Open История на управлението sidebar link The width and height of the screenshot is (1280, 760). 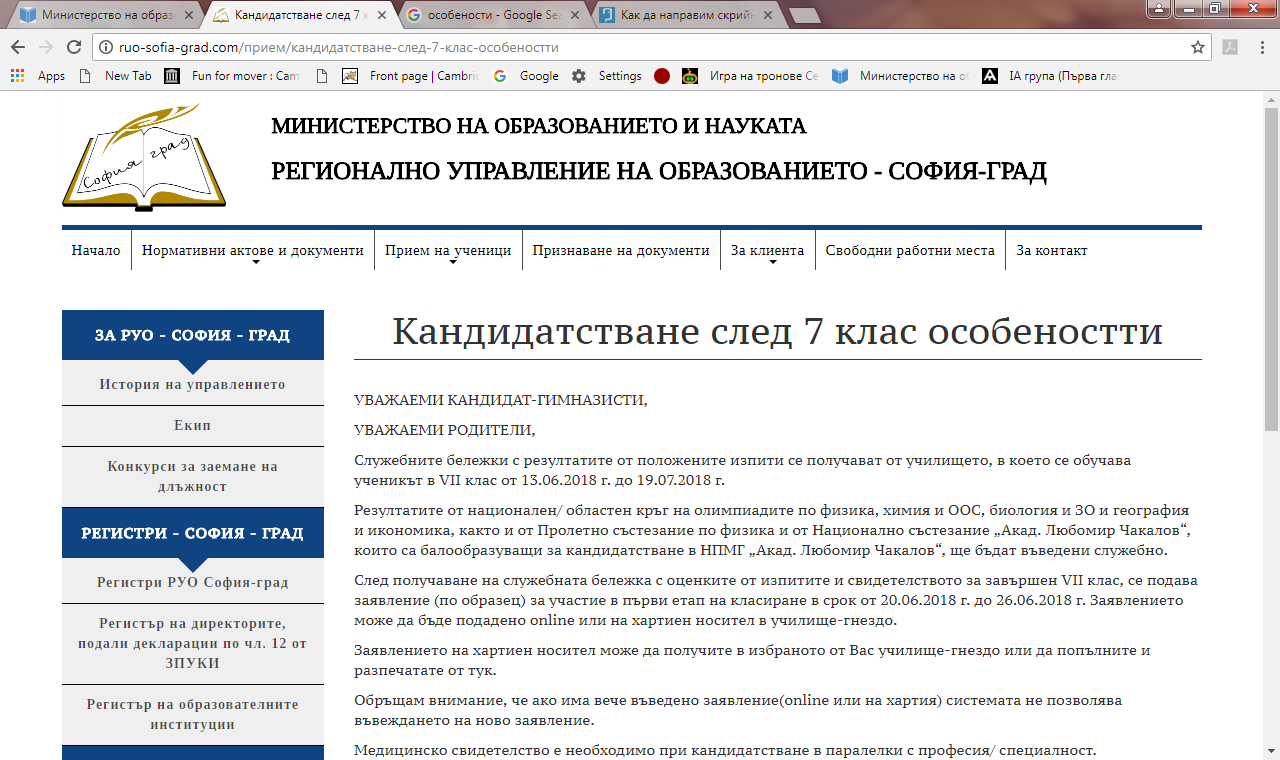tap(192, 385)
